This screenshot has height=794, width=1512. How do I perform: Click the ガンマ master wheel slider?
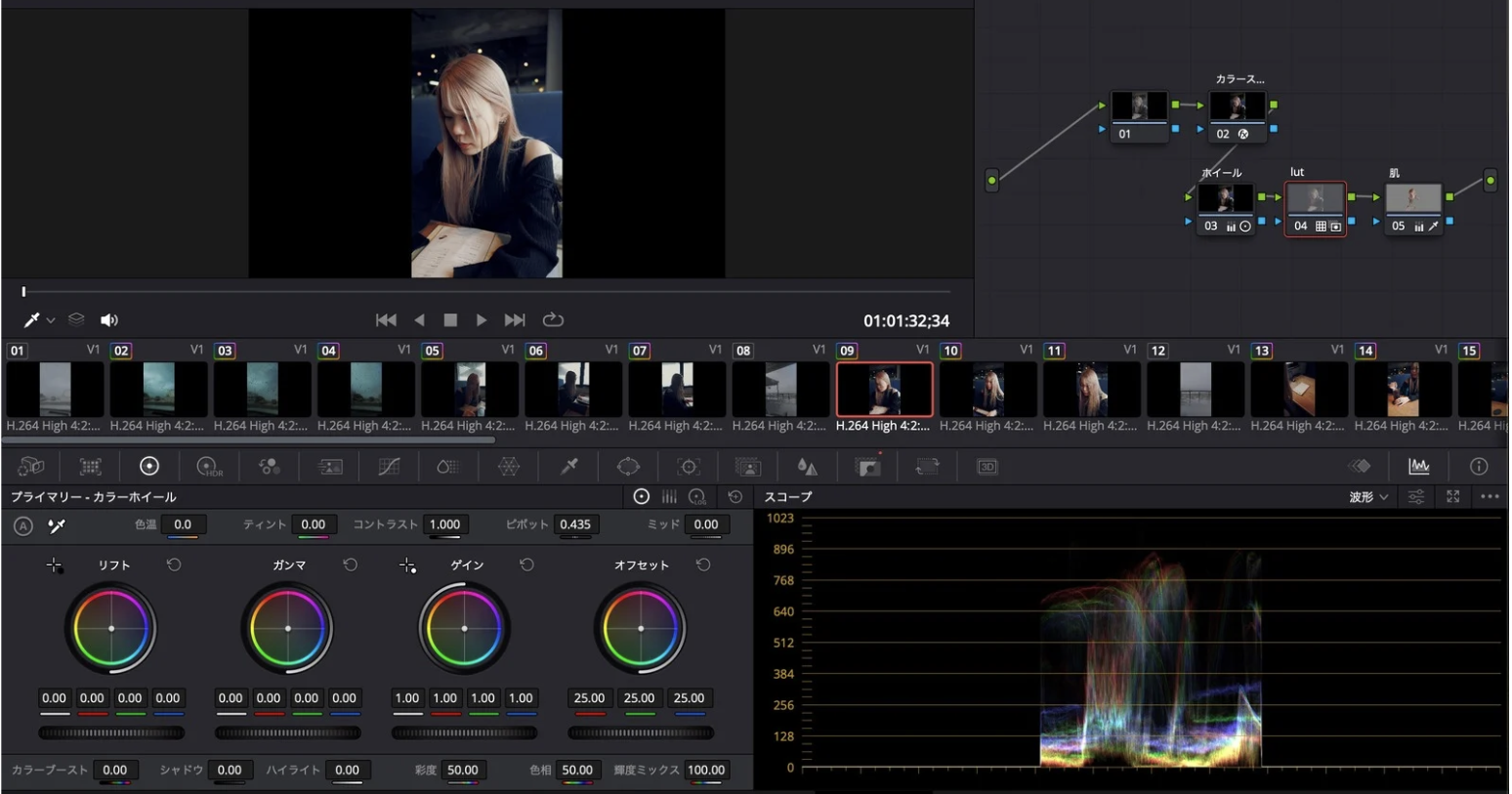(x=288, y=732)
